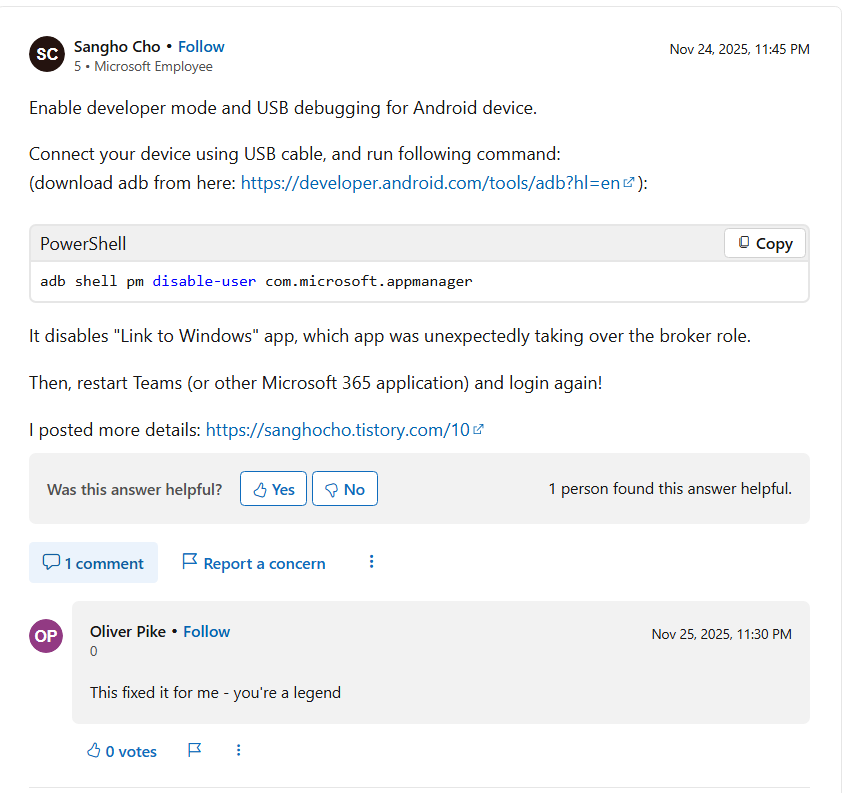Viewport: 850px width, 793px height.
Task: Expand the 1 comment section toggle
Action: (93, 563)
